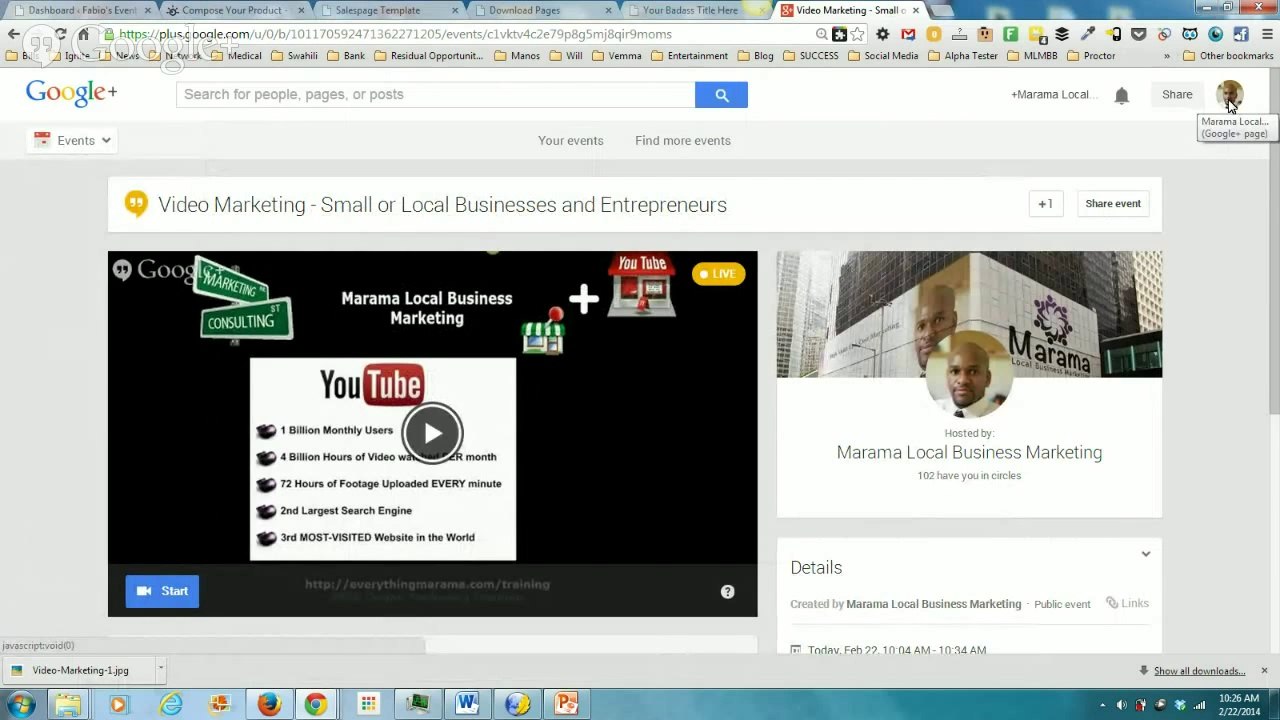Open the Alpha Tester bookmarks folder
The image size is (1280, 720).
click(x=963, y=56)
